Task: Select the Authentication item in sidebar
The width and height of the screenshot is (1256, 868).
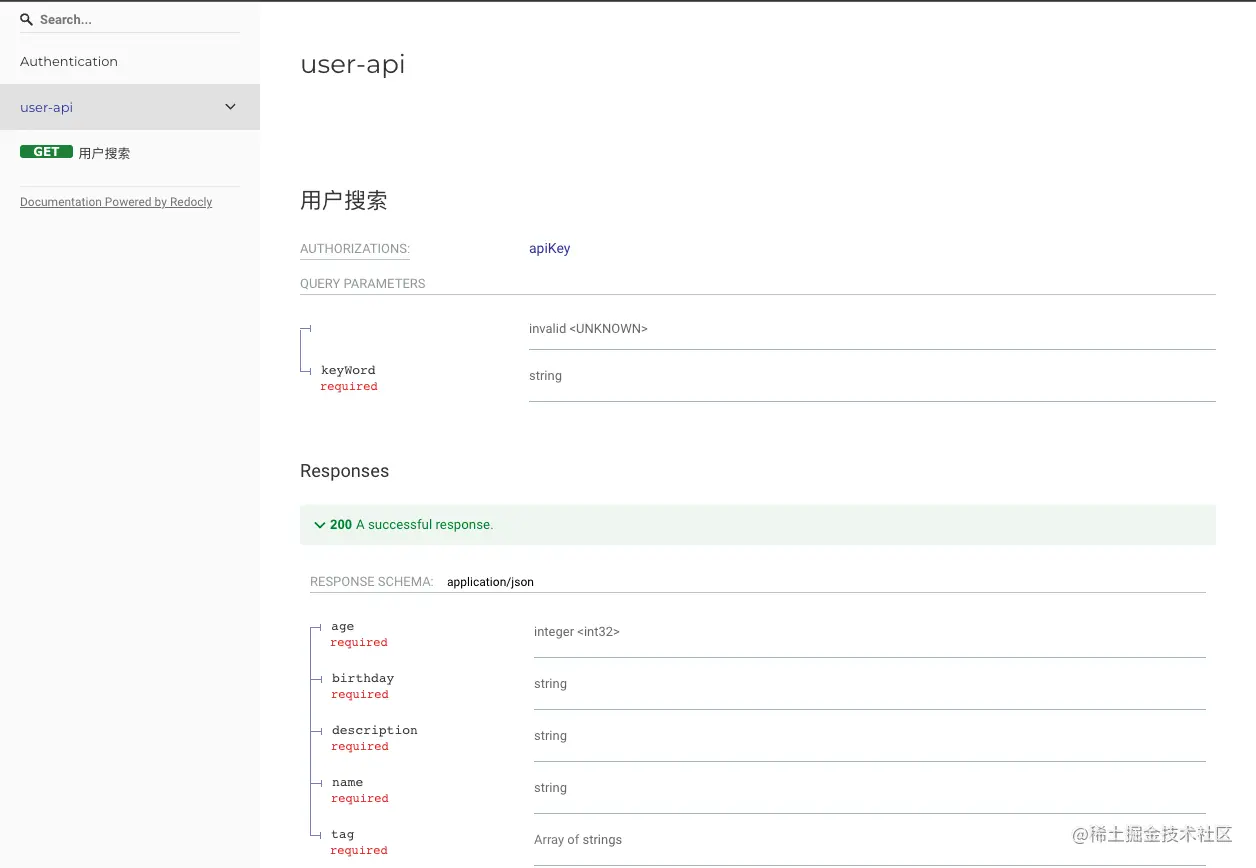Action: (68, 61)
